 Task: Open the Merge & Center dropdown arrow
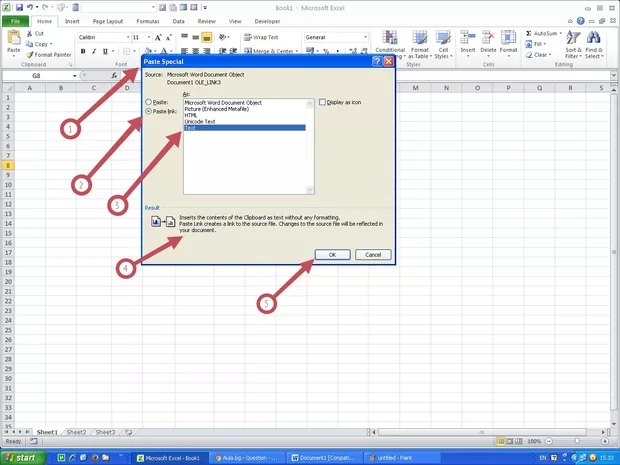297,51
